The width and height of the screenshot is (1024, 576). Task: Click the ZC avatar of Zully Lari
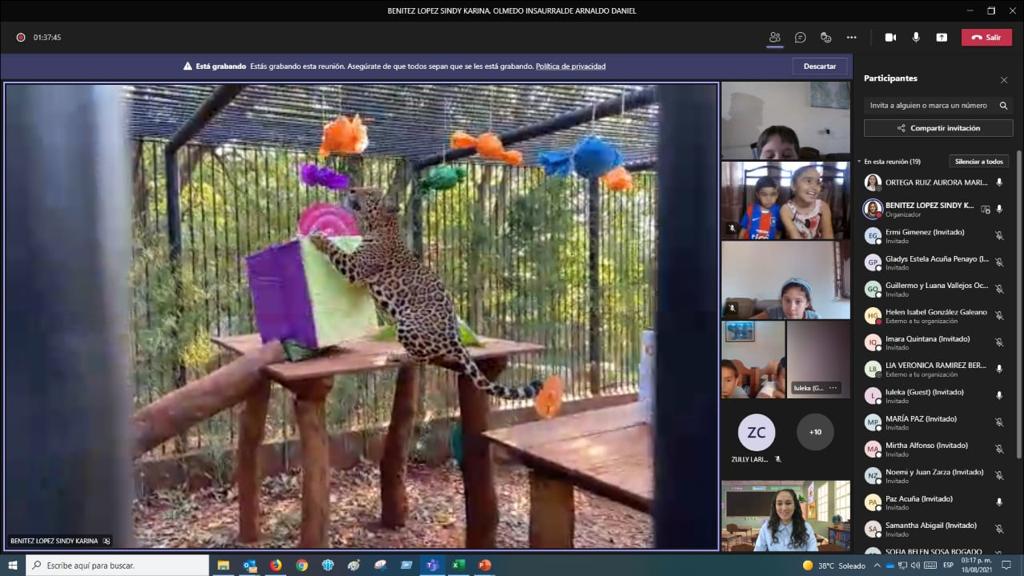pos(756,432)
